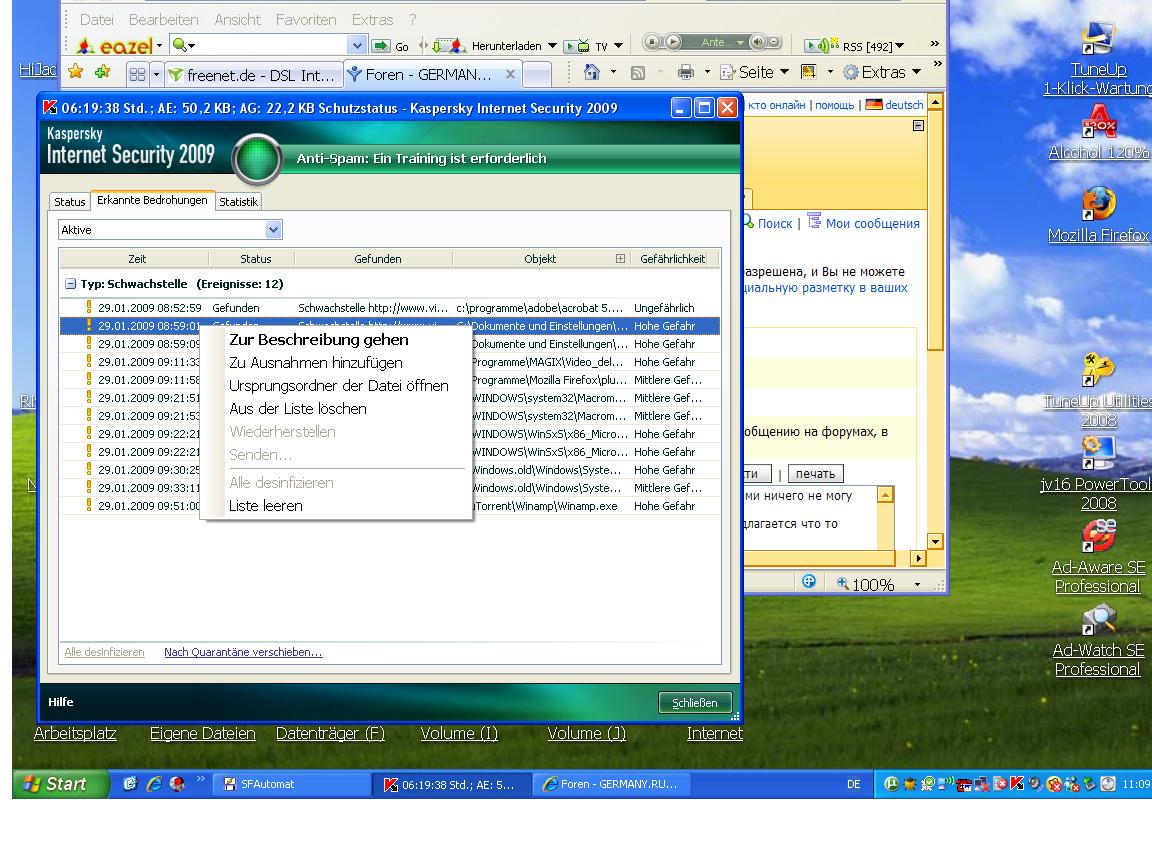Click the zoom magnifier in IE status bar

843,584
